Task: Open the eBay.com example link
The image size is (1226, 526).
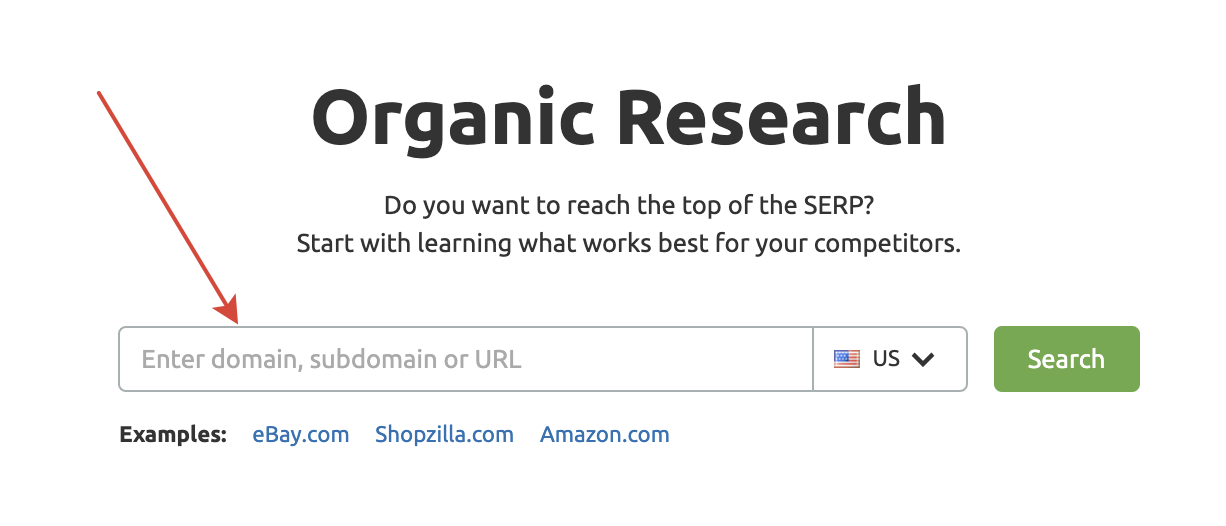Action: tap(301, 435)
